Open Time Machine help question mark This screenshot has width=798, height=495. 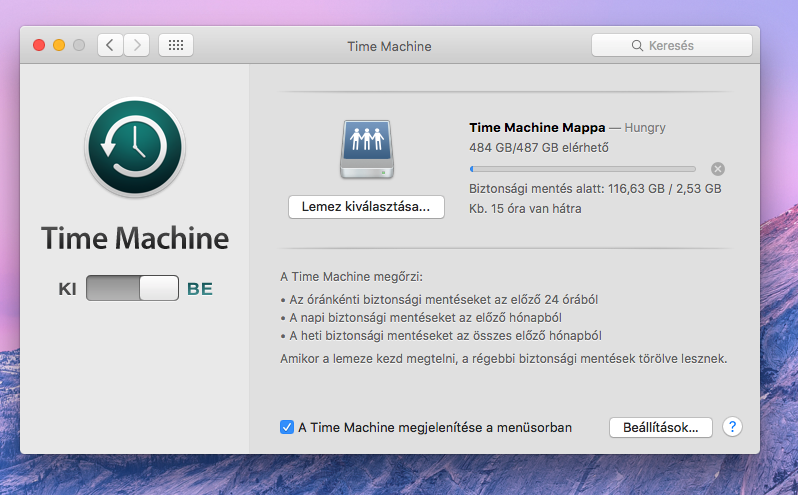point(732,427)
